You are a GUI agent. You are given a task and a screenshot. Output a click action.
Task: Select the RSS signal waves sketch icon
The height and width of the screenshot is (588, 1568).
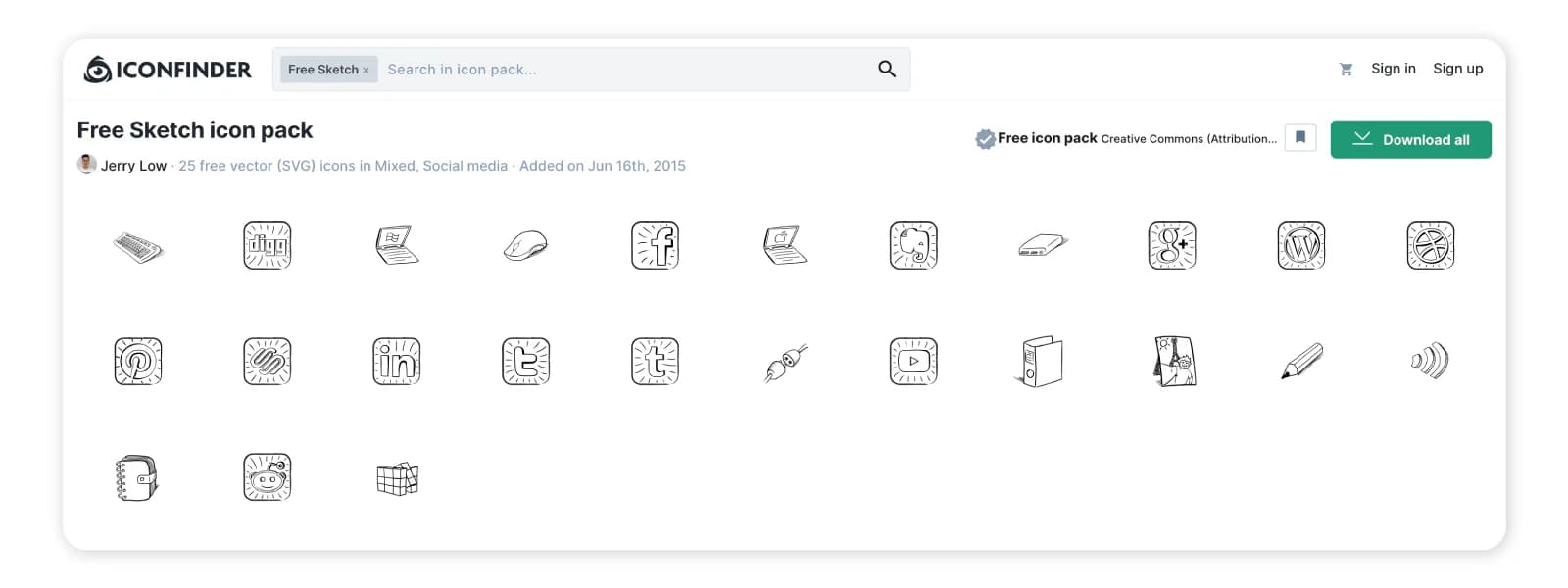(x=1431, y=361)
